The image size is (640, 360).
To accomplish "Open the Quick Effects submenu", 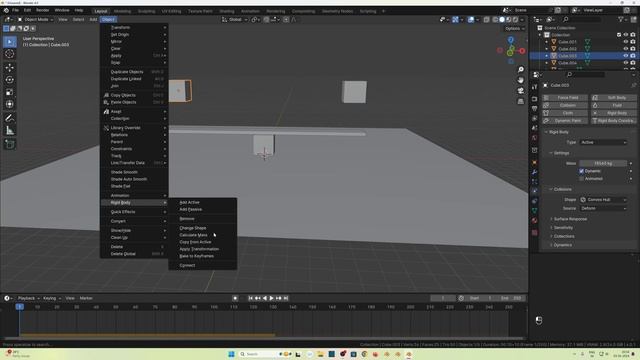I will click(x=134, y=212).
